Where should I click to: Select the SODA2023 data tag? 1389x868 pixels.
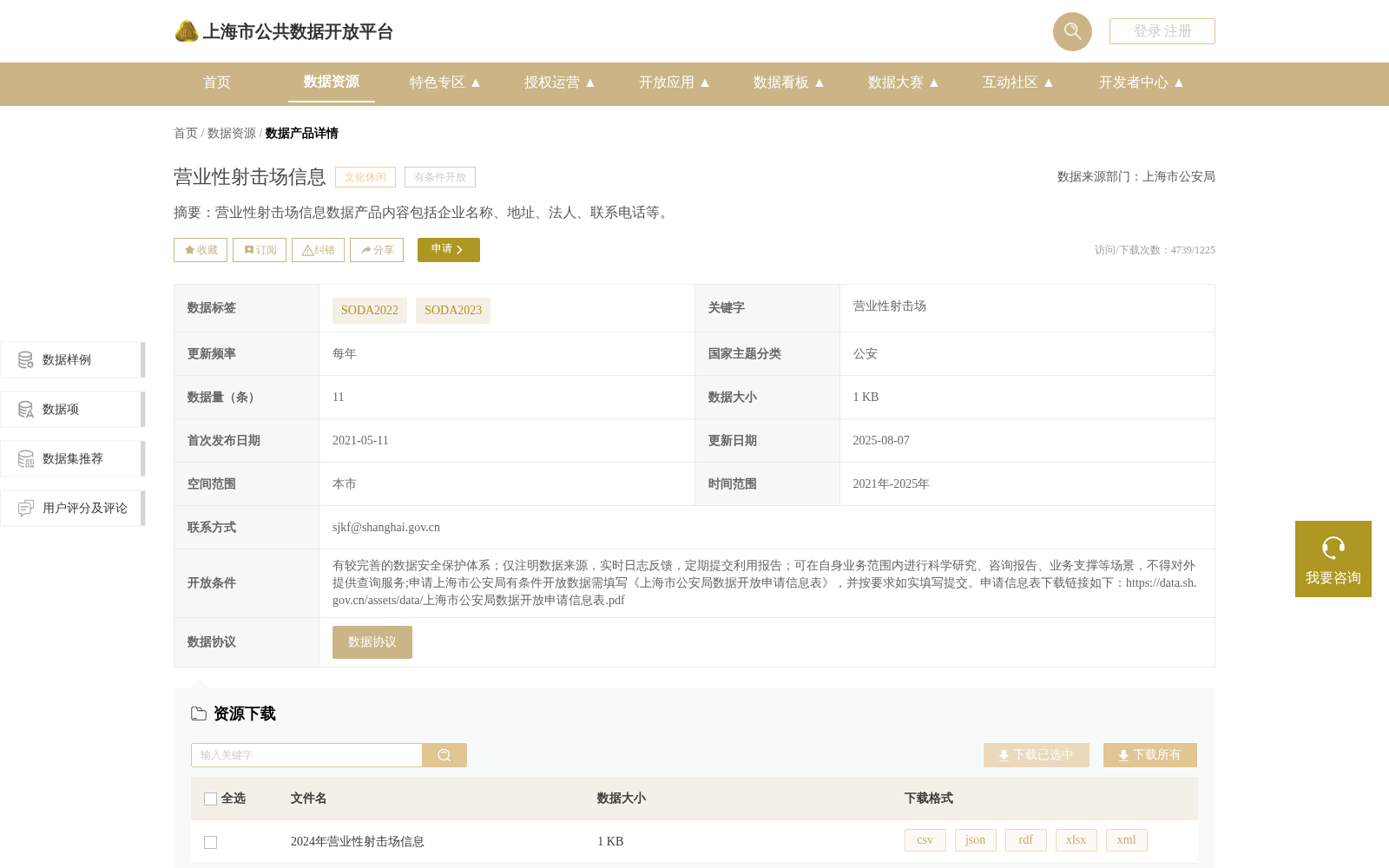pos(453,311)
